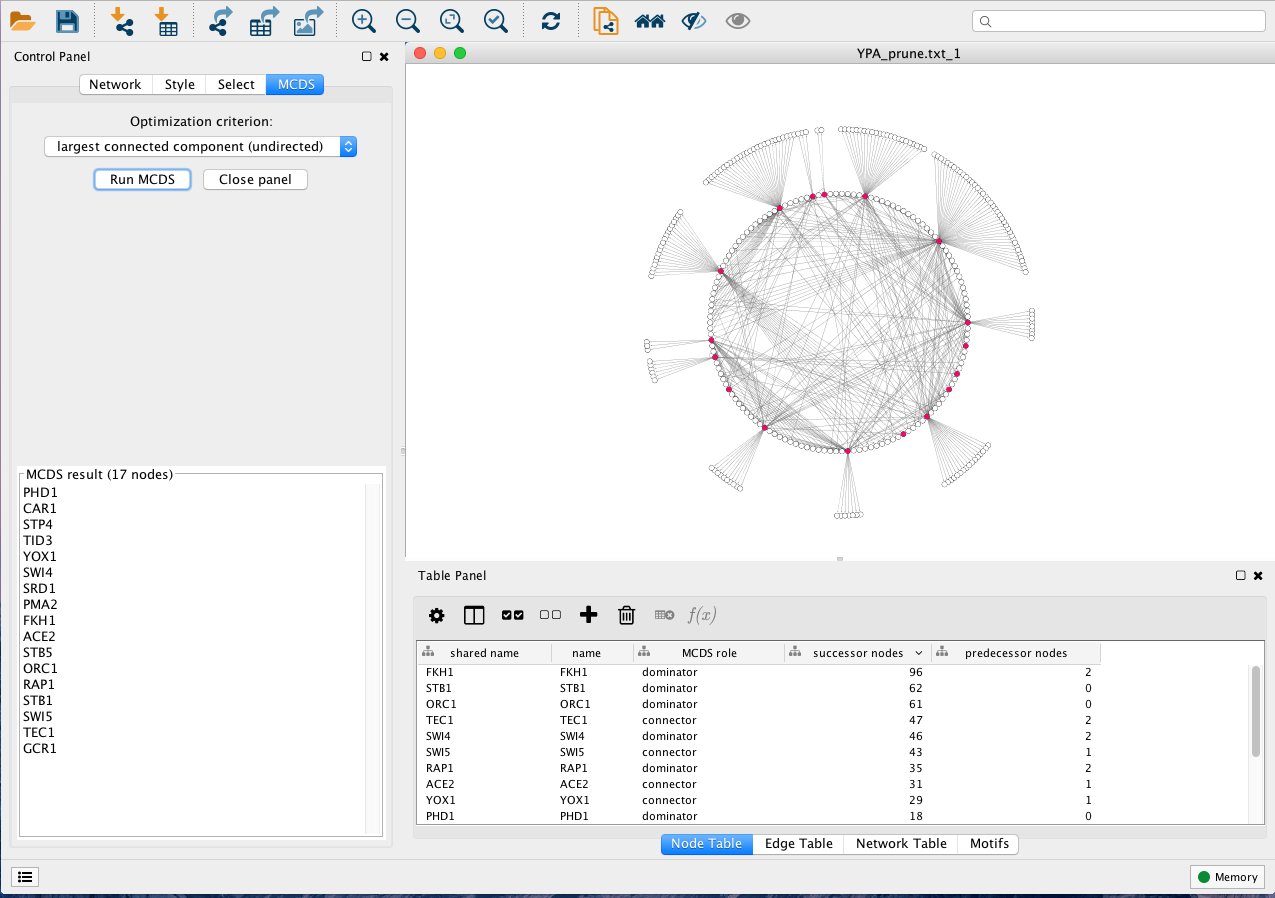Toggle the Hide Selected eye-slash icon
Viewport: 1275px width, 898px height.
693,21
